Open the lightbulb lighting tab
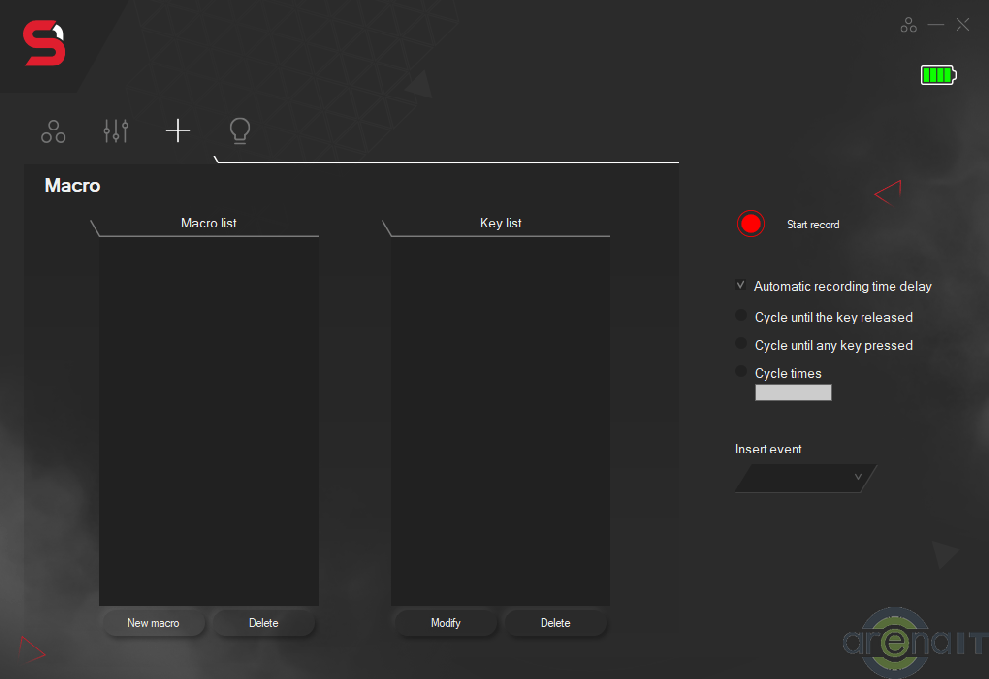989x679 pixels. (x=240, y=131)
